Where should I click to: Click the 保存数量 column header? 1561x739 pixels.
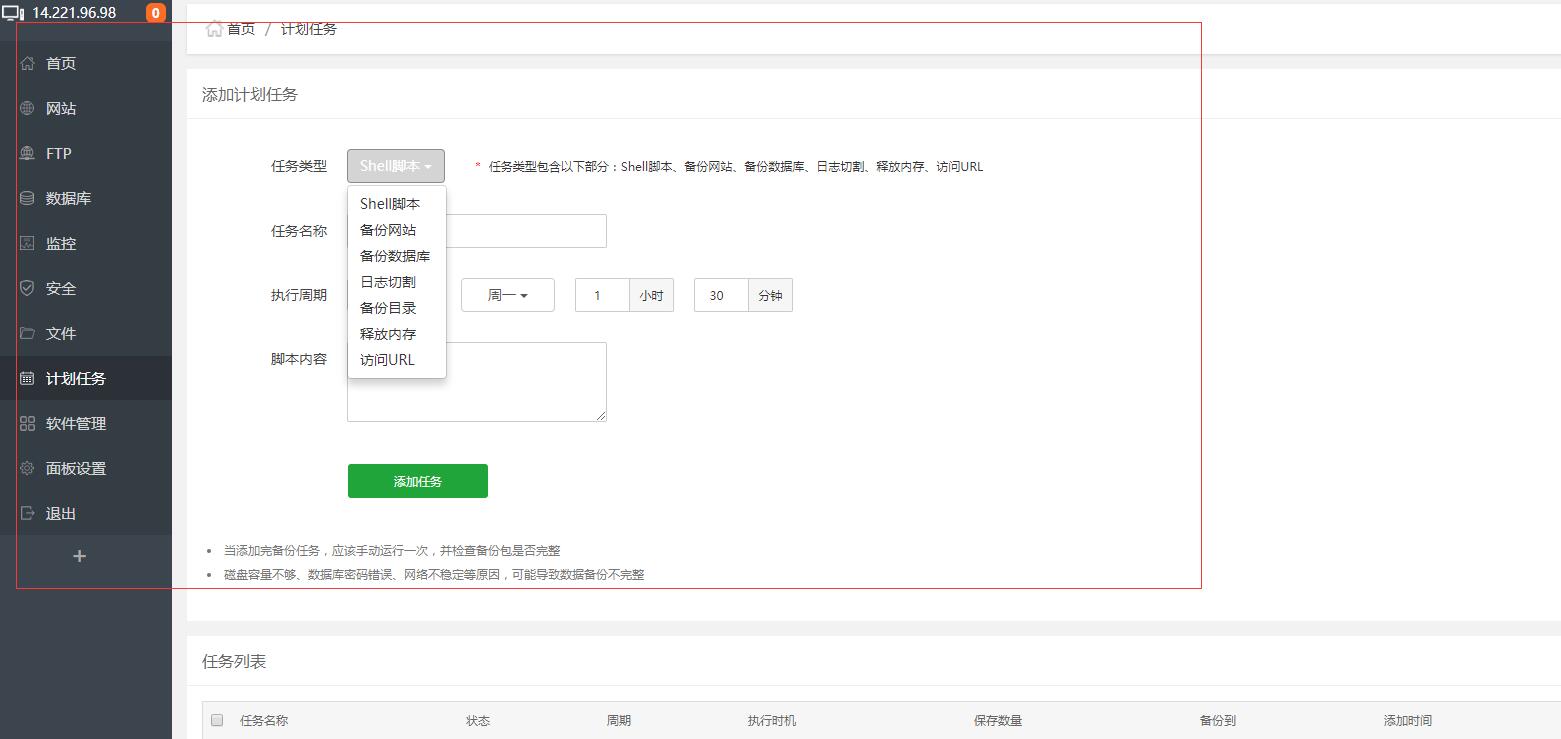pos(998,720)
